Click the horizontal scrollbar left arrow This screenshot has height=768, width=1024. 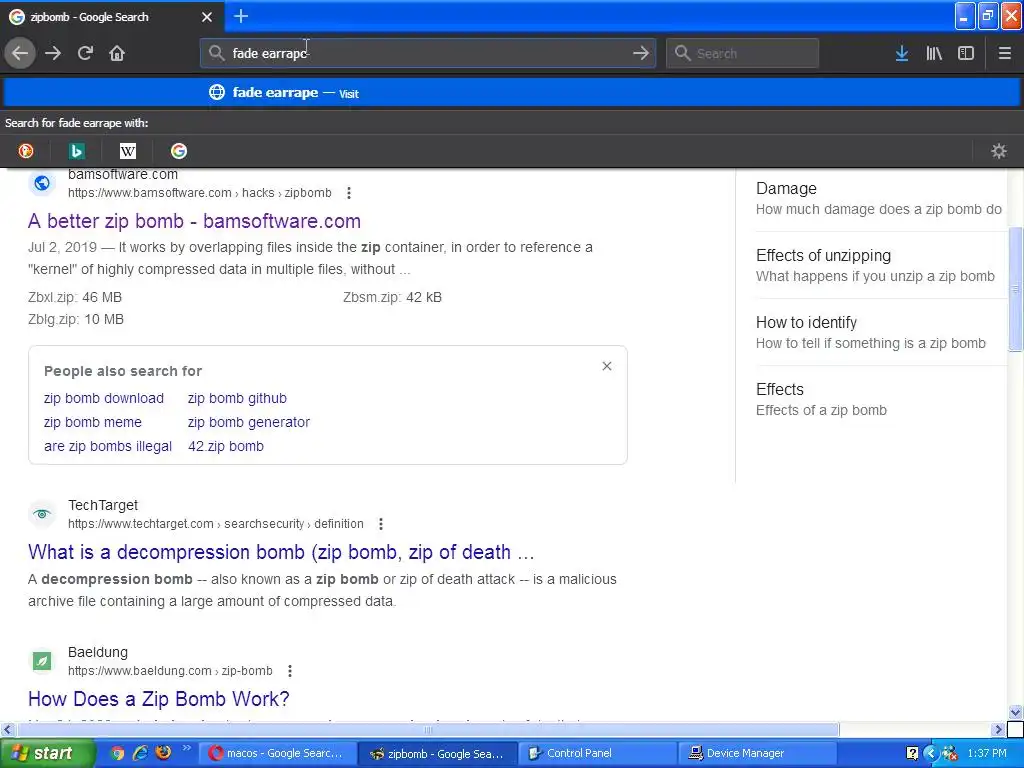click(x=7, y=729)
